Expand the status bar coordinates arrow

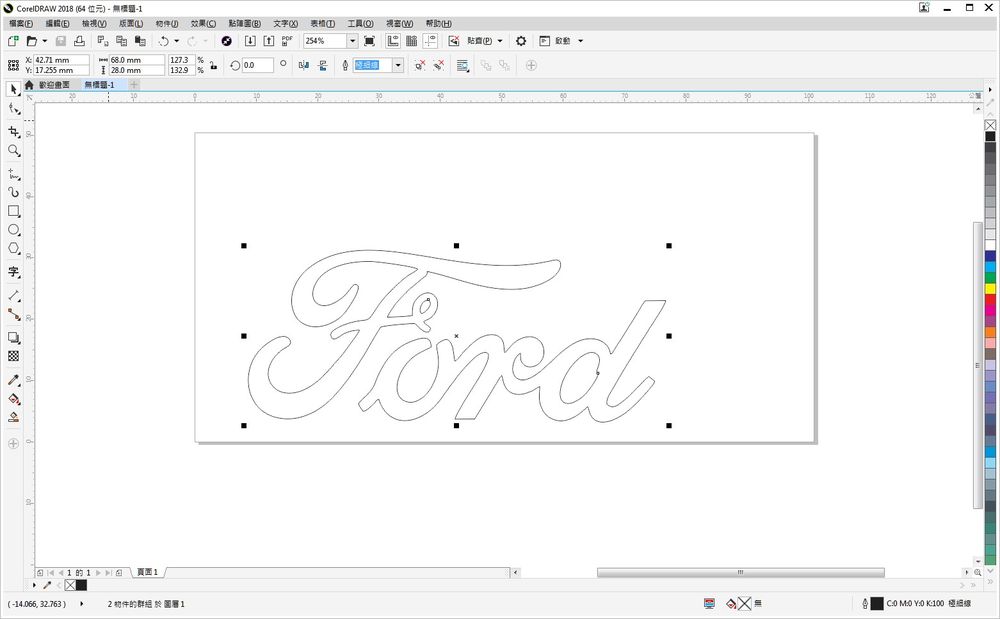point(82,603)
